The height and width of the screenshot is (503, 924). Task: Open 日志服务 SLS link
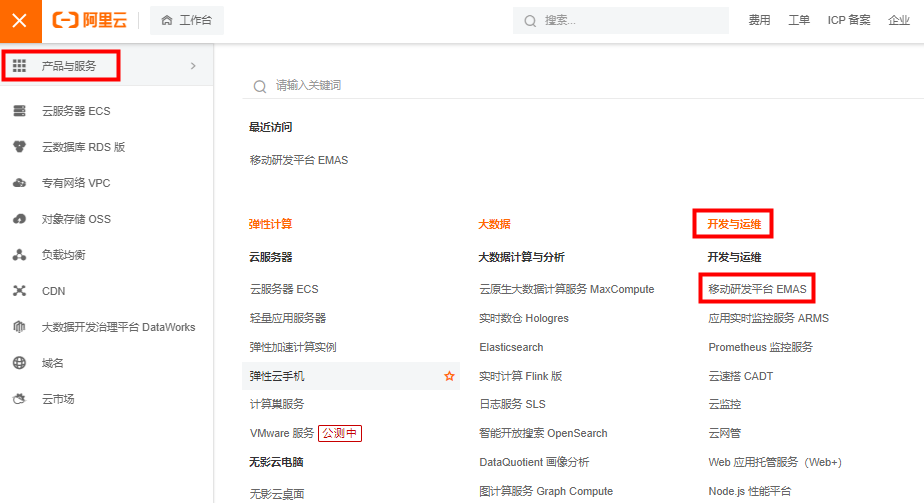point(512,404)
